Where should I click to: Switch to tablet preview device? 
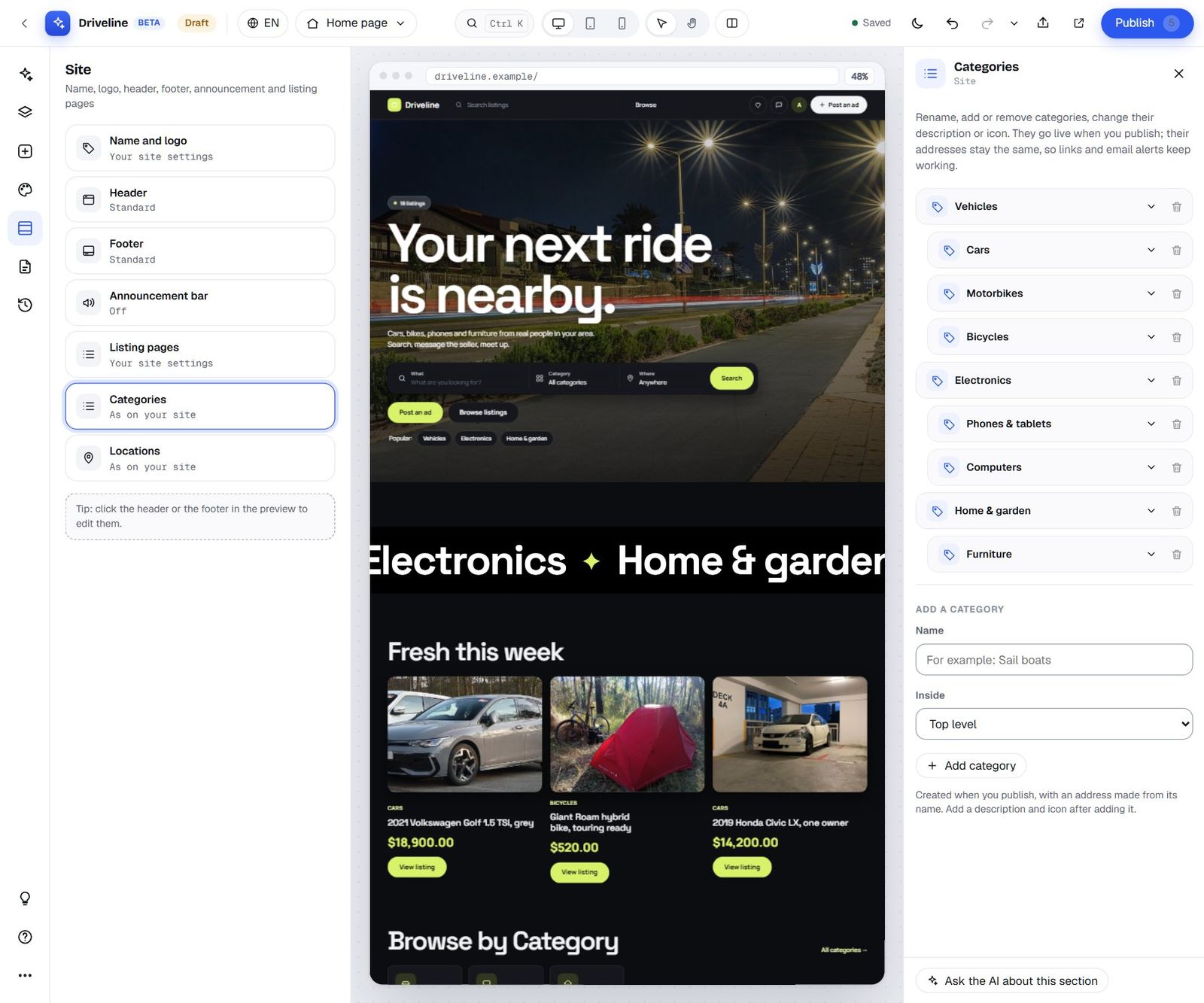(x=590, y=23)
